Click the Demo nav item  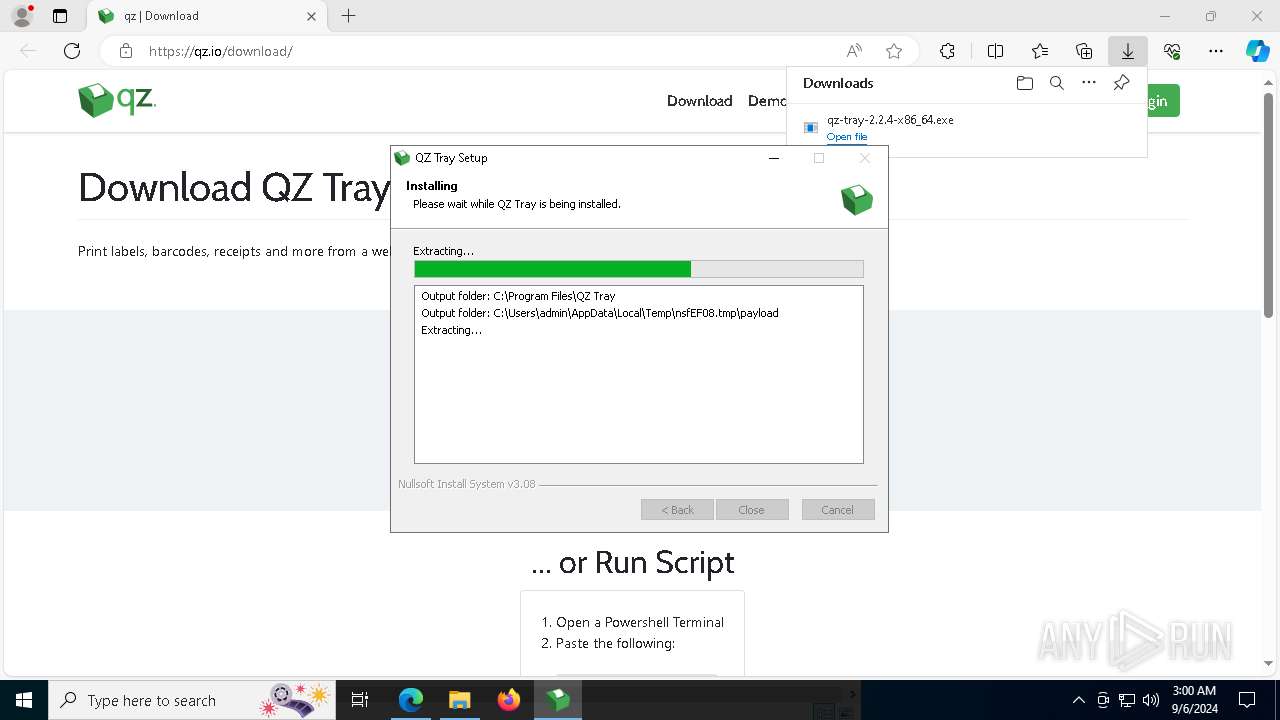coord(767,101)
